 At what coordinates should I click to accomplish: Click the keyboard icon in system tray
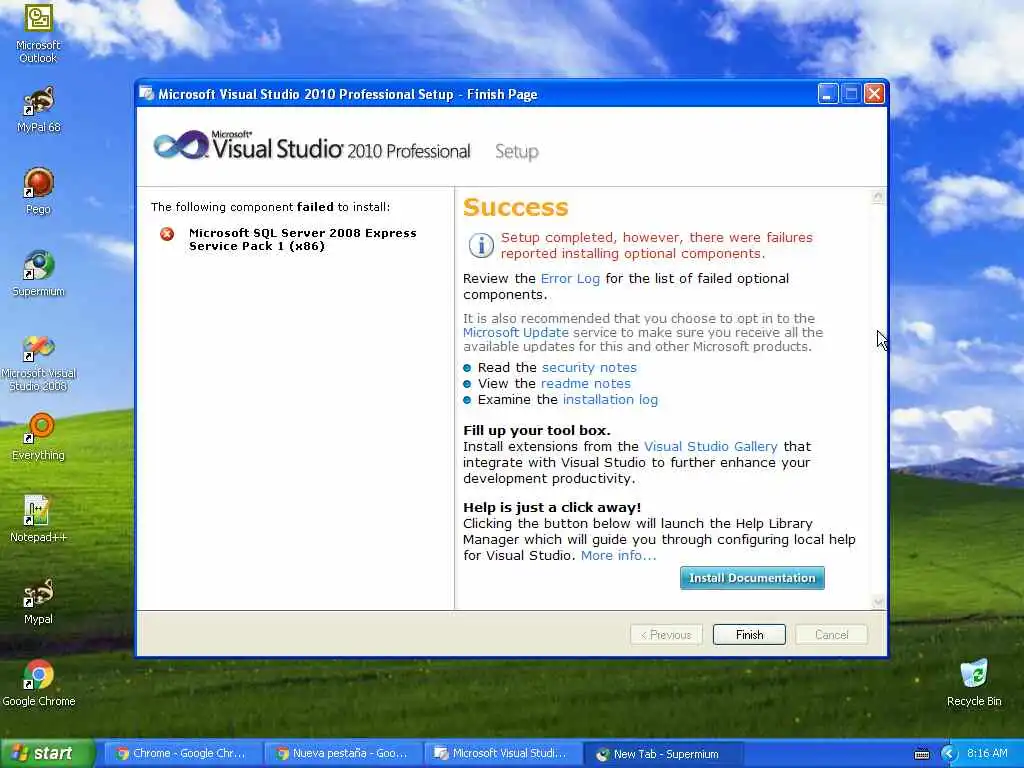tap(921, 754)
